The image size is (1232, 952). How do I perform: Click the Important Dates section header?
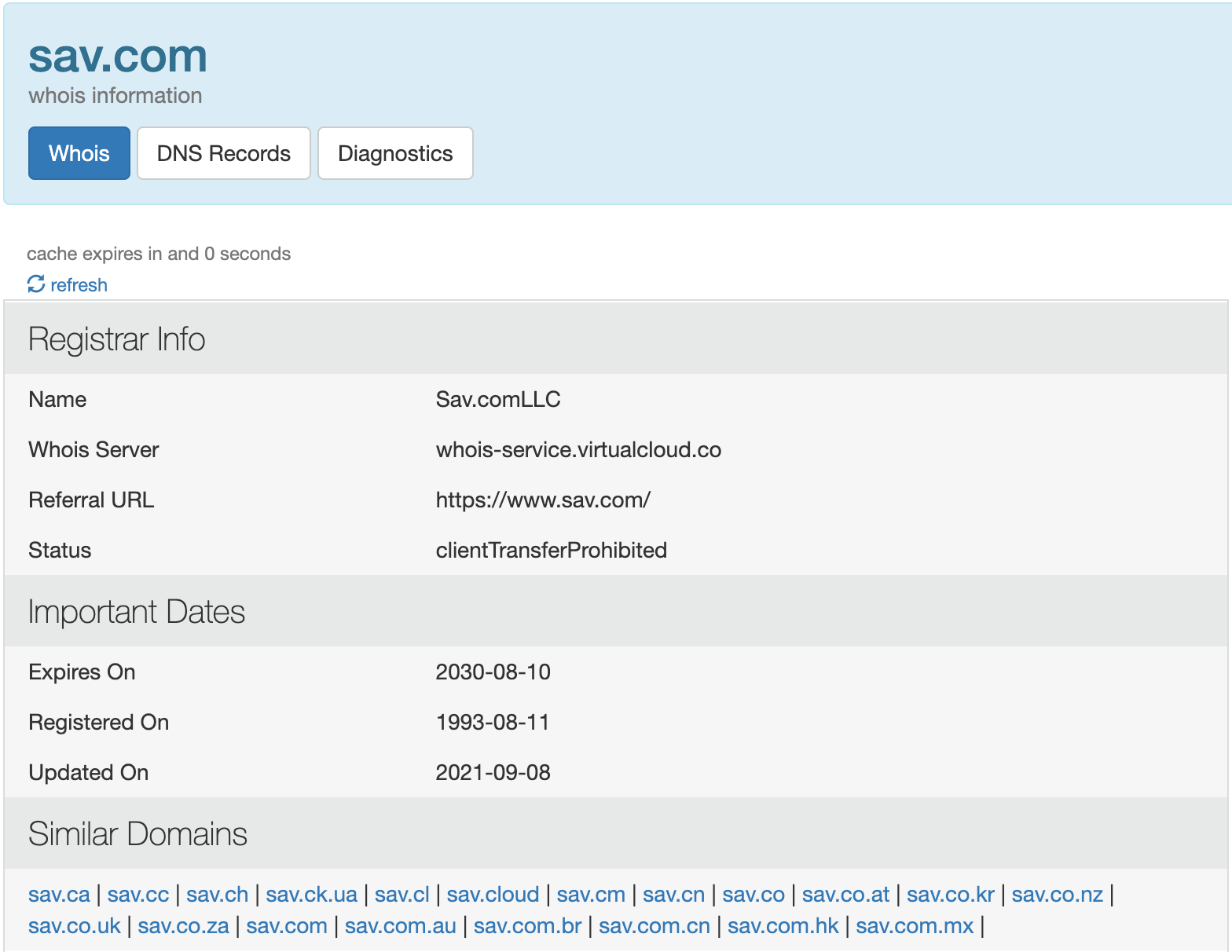[x=137, y=612]
